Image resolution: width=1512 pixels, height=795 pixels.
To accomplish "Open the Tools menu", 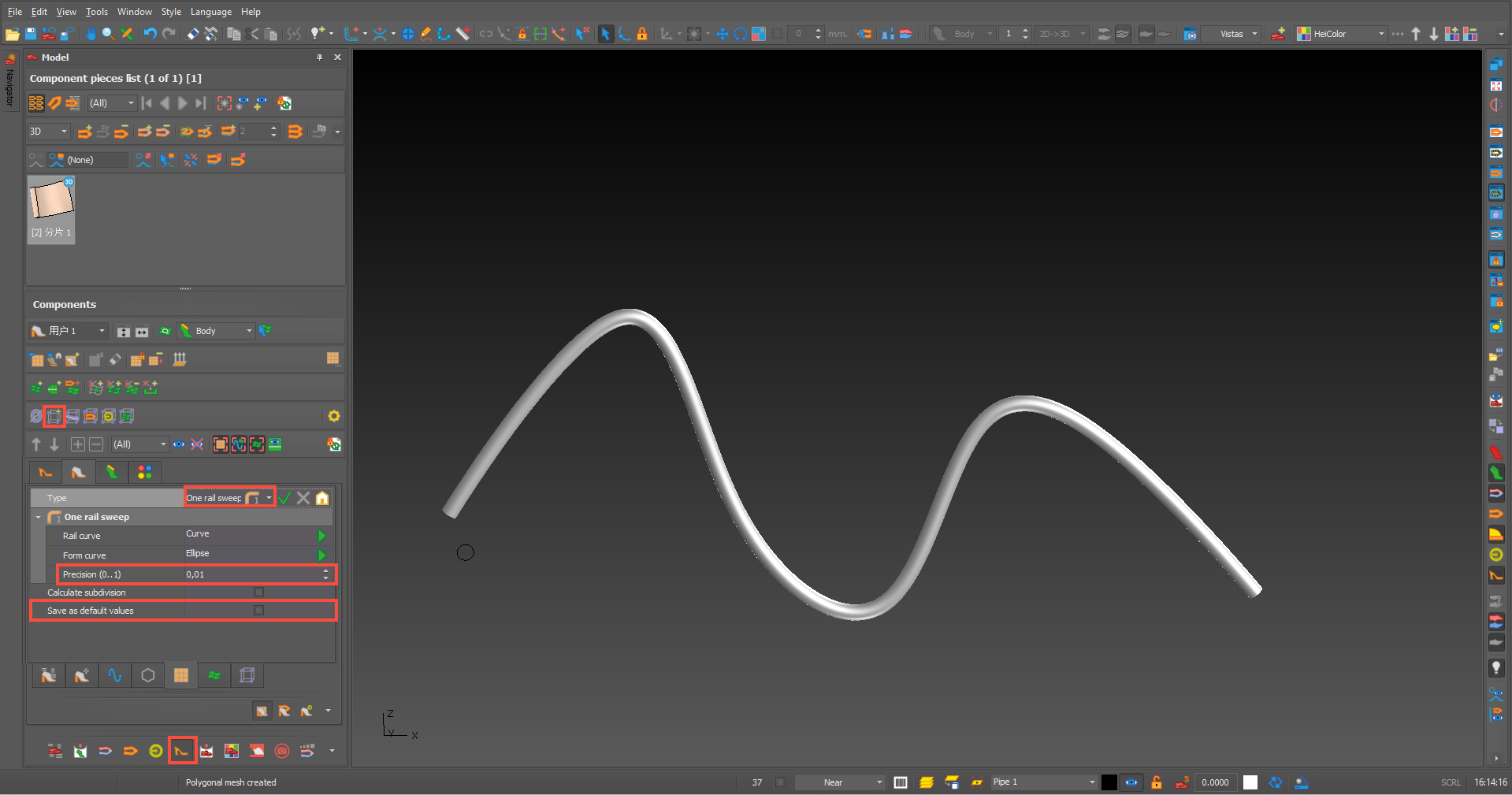I will tap(97, 12).
